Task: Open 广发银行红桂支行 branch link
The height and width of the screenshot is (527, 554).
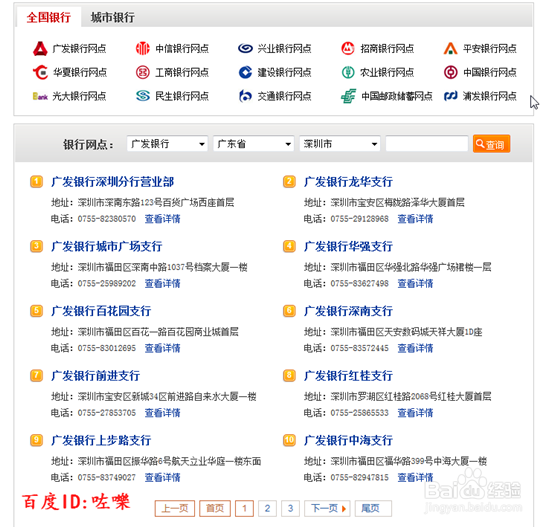Action: pyautogui.click(x=348, y=376)
